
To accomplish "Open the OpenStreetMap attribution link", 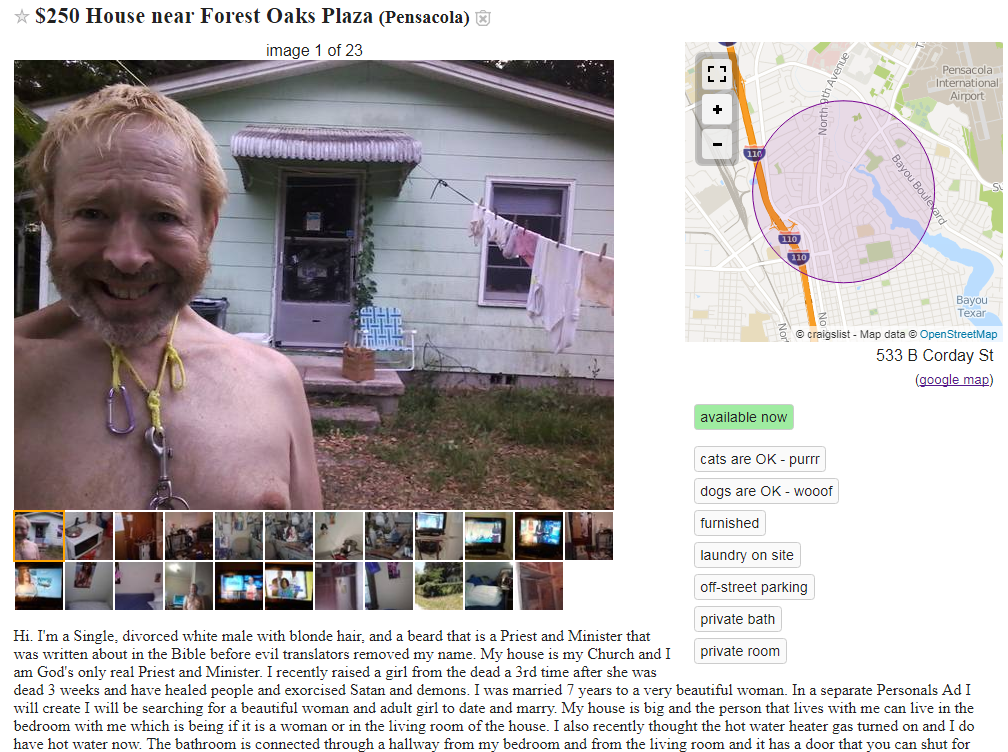I will [958, 334].
